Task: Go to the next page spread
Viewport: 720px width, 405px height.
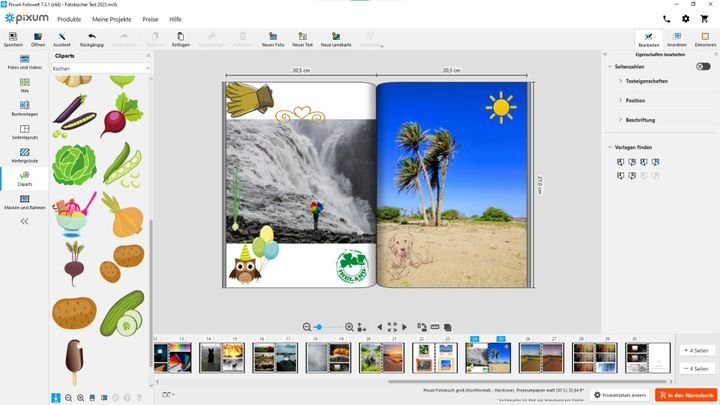Action: 405,327
